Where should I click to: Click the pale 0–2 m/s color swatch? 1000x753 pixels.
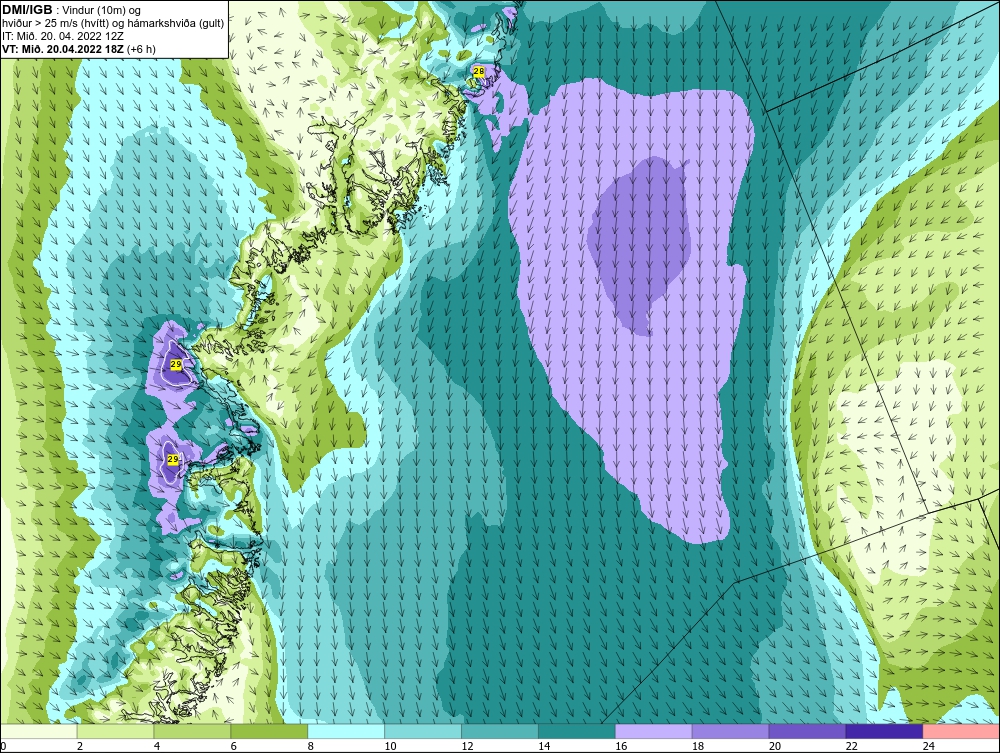click(x=39, y=731)
